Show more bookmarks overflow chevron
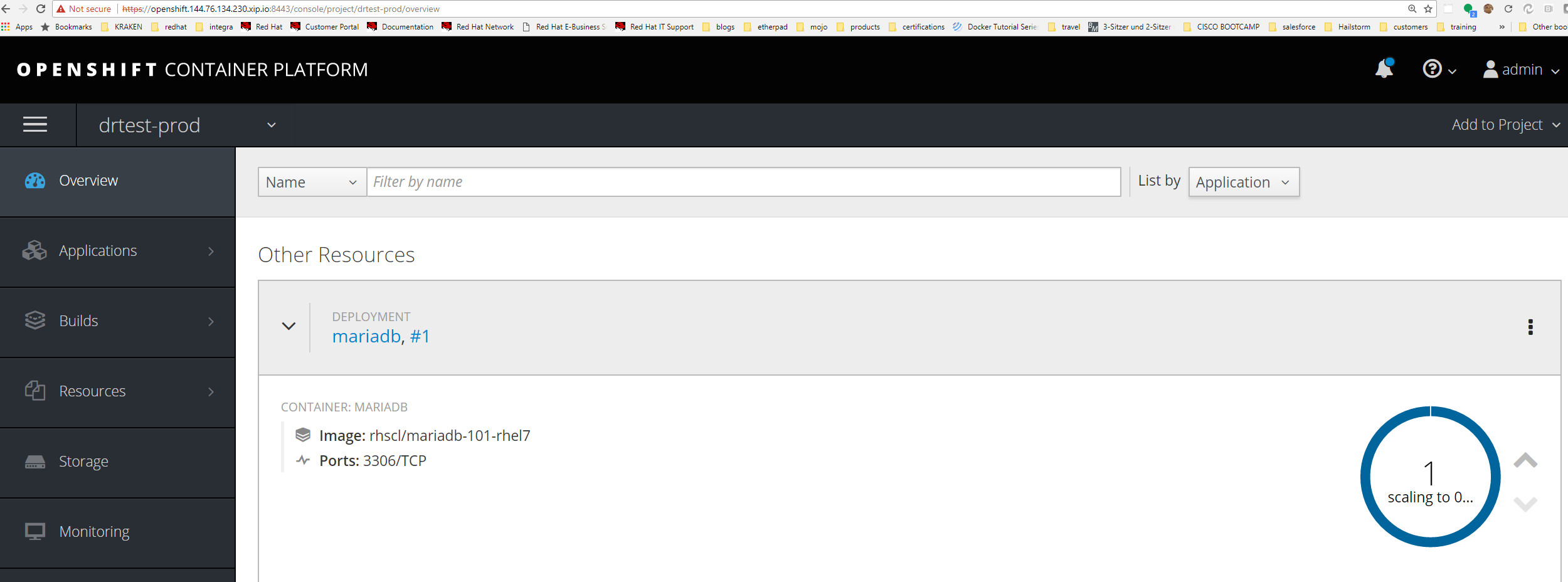Image resolution: width=1568 pixels, height=582 pixels. 1502,27
